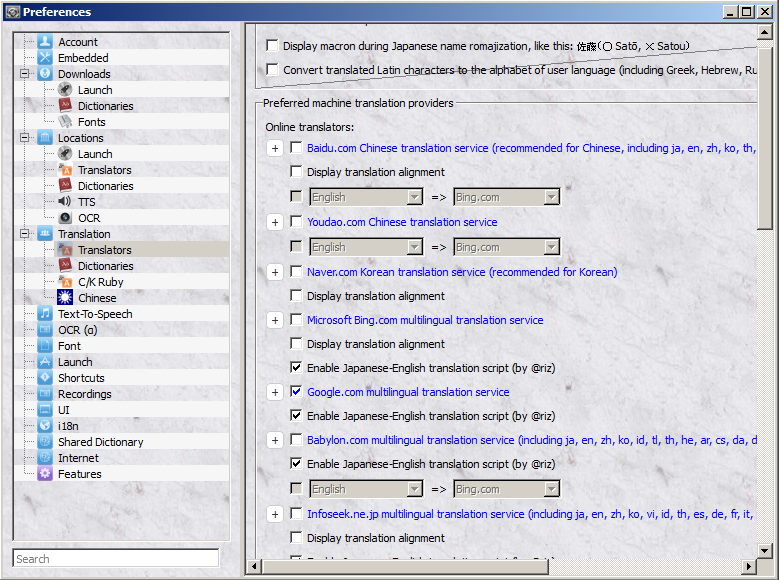Select the Downloads globe icon
Viewport: 779px width, 580px height.
45,74
